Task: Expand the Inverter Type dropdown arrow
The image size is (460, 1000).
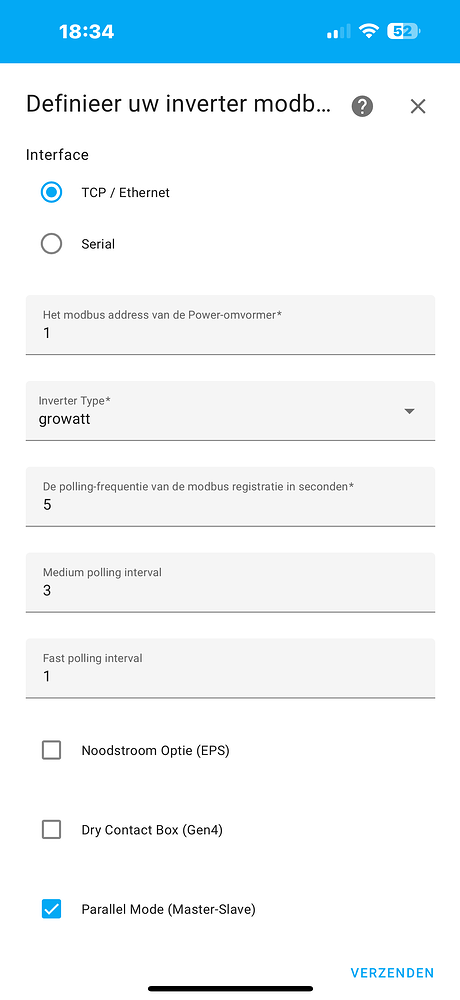Action: click(410, 411)
